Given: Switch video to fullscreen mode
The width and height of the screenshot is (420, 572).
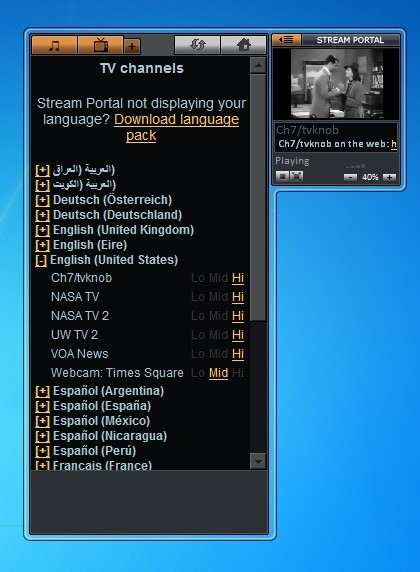Looking at the screenshot, I should pyautogui.click(x=296, y=177).
